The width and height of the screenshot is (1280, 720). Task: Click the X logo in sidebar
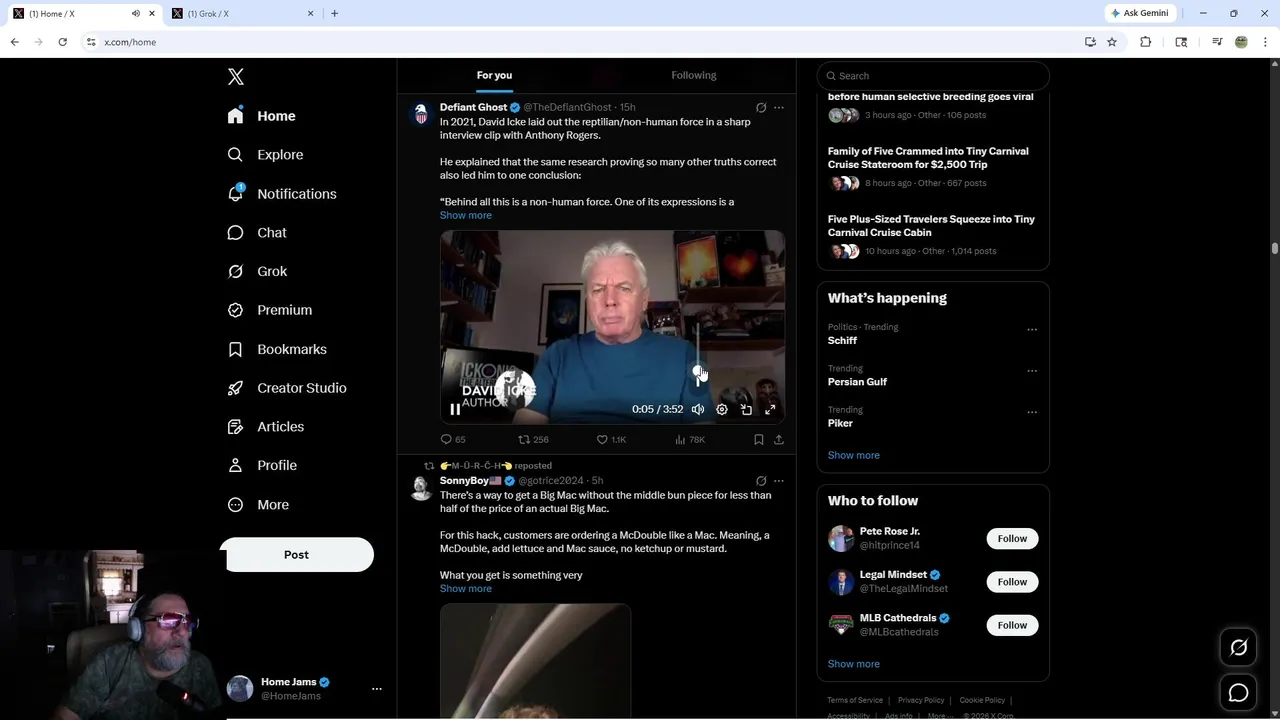[236, 77]
